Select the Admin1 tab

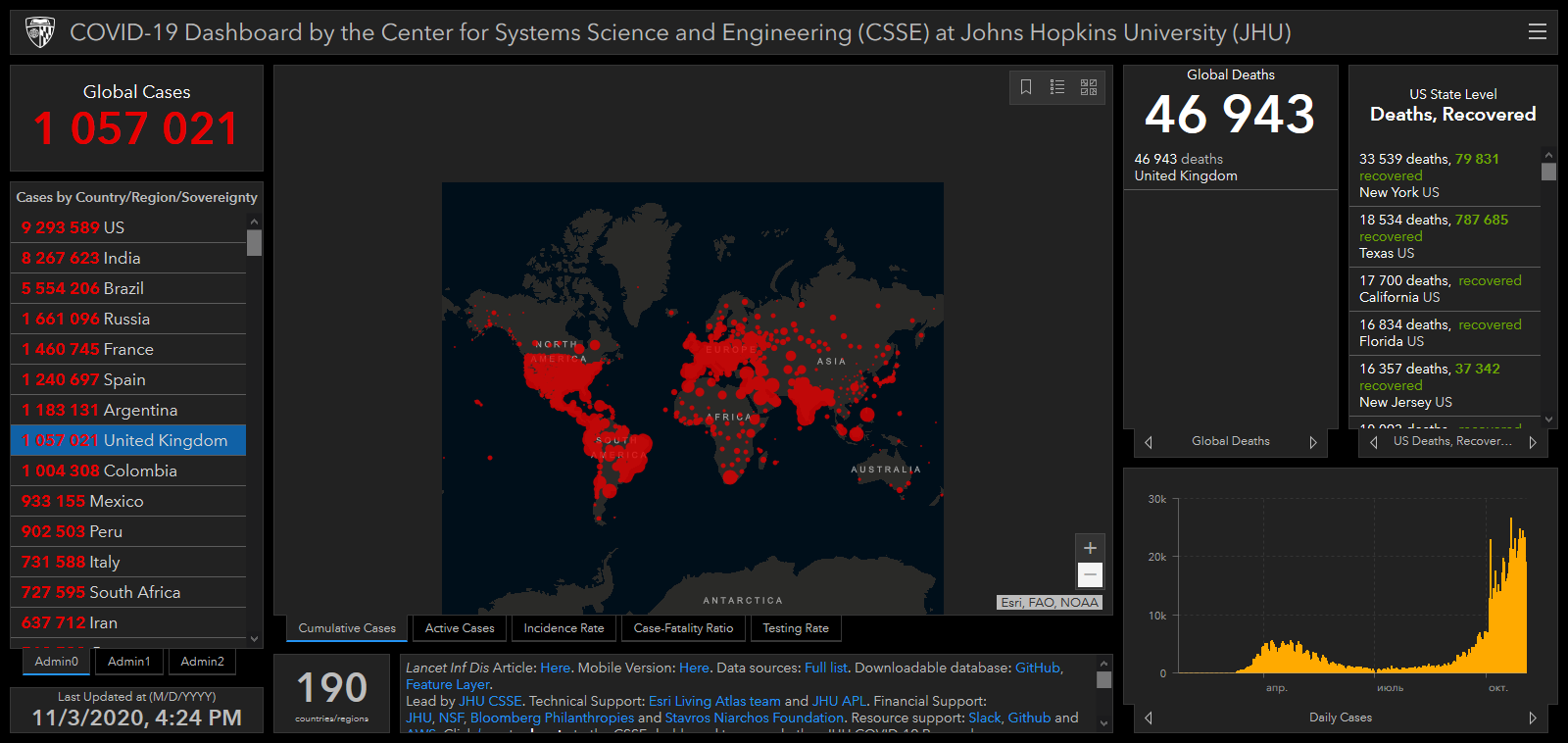[129, 662]
